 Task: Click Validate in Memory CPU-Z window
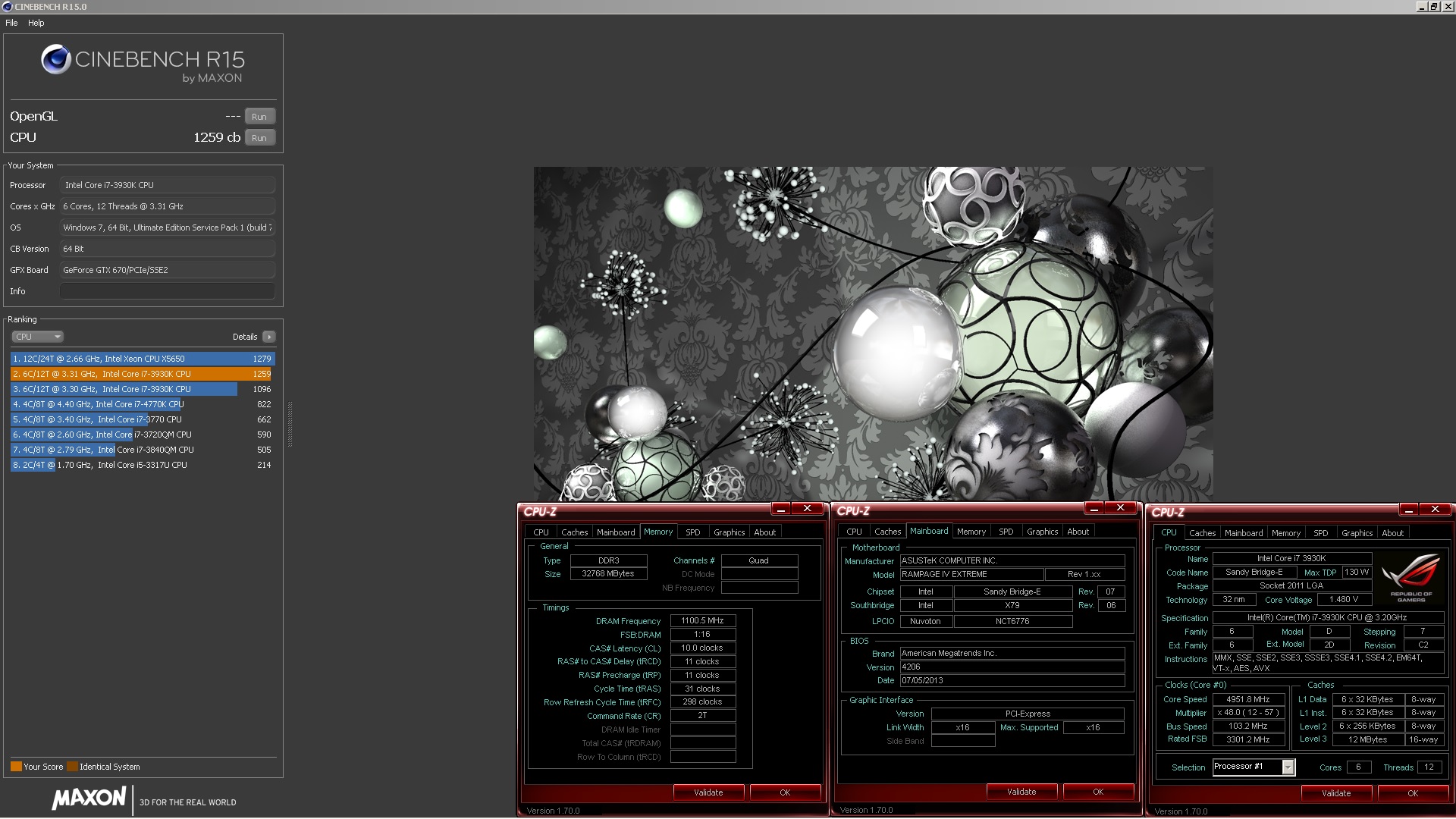[x=708, y=792]
